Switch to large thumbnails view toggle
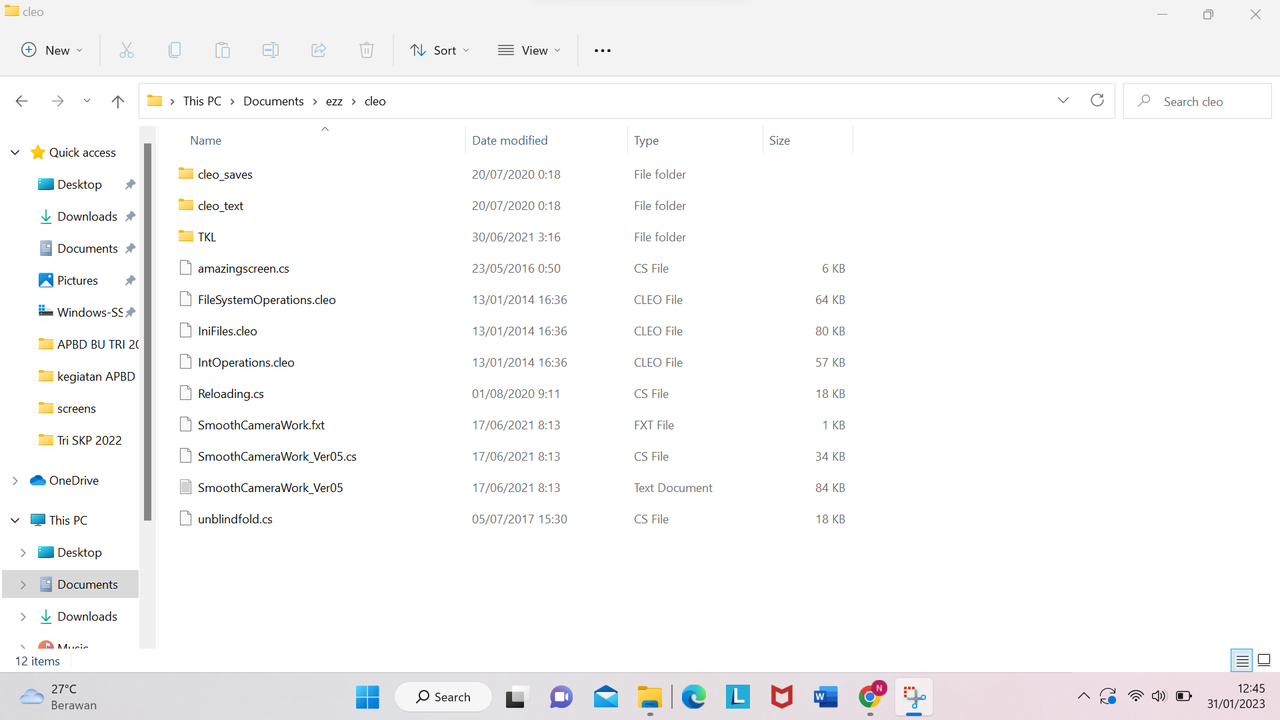This screenshot has width=1280, height=720. pos(1264,660)
